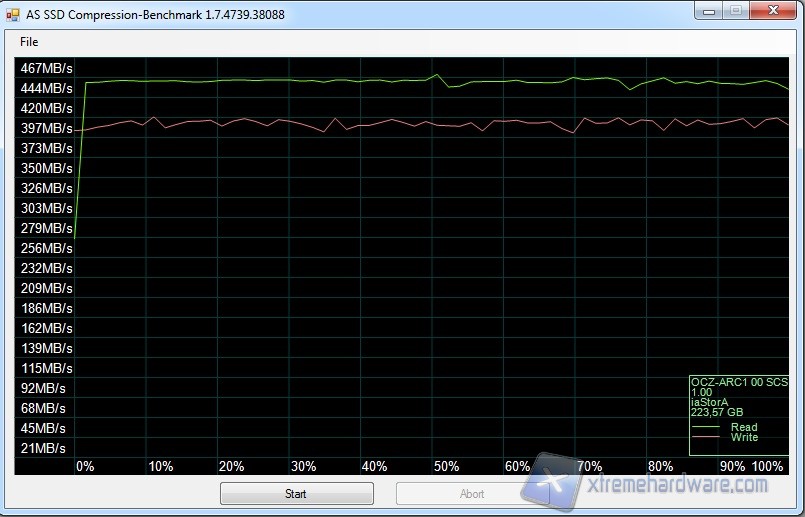Click the 50% marker on the x-axis

(x=446, y=466)
